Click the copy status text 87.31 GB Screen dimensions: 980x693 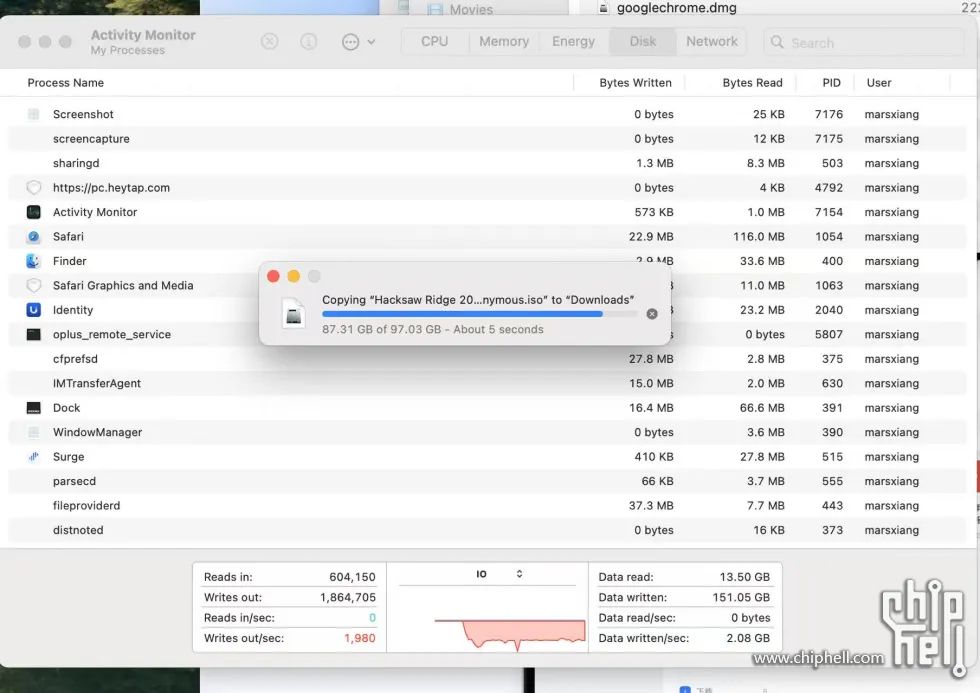[x=432, y=329]
